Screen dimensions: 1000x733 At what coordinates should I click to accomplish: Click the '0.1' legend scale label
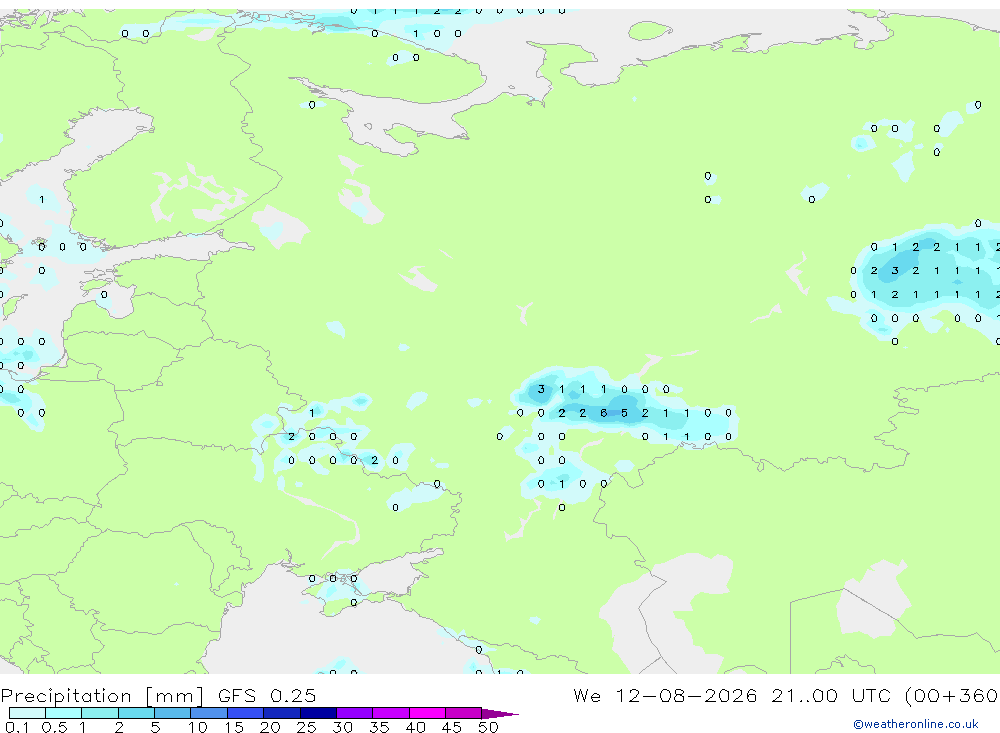coord(17,727)
